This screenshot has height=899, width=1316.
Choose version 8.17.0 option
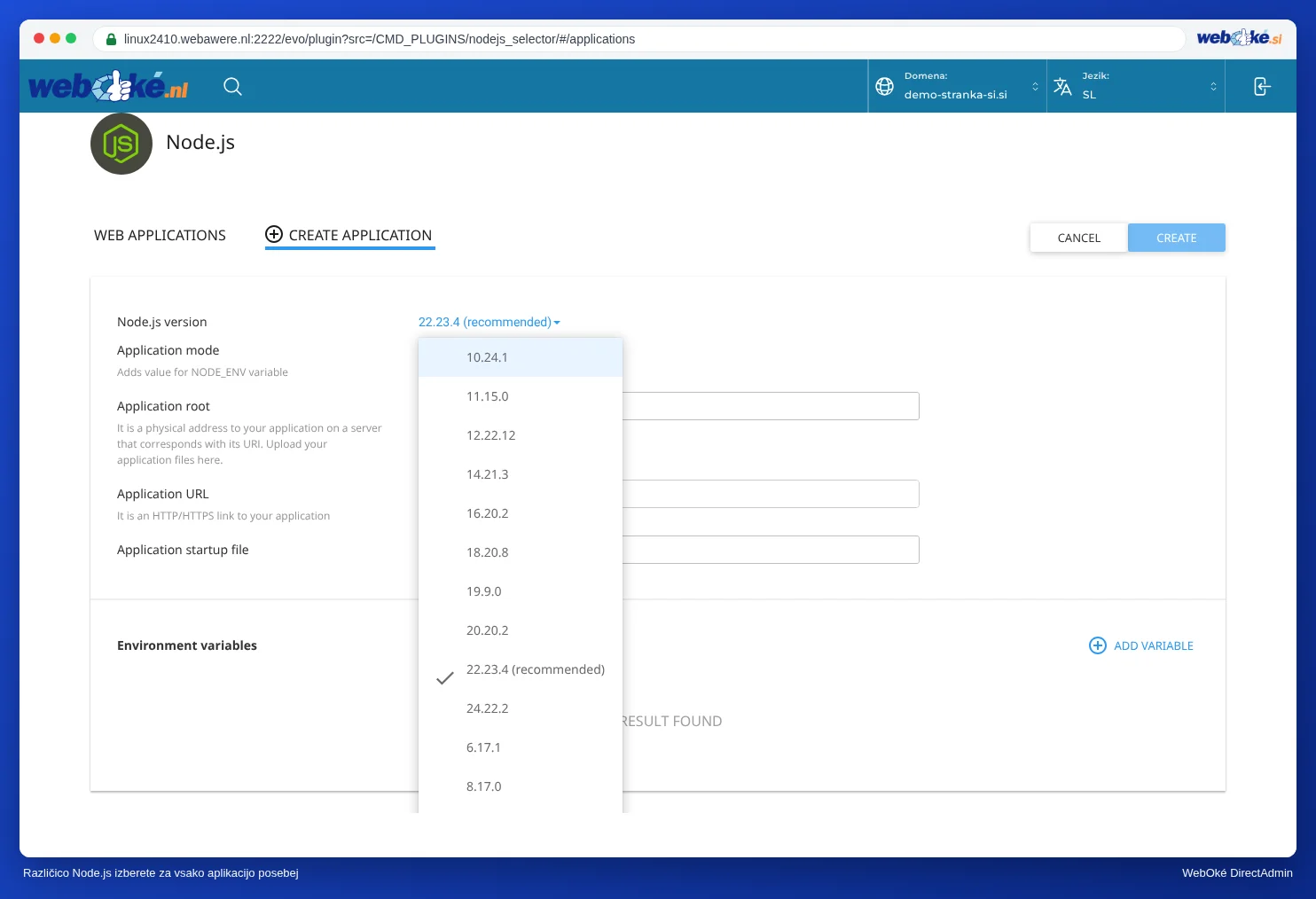pyautogui.click(x=521, y=786)
